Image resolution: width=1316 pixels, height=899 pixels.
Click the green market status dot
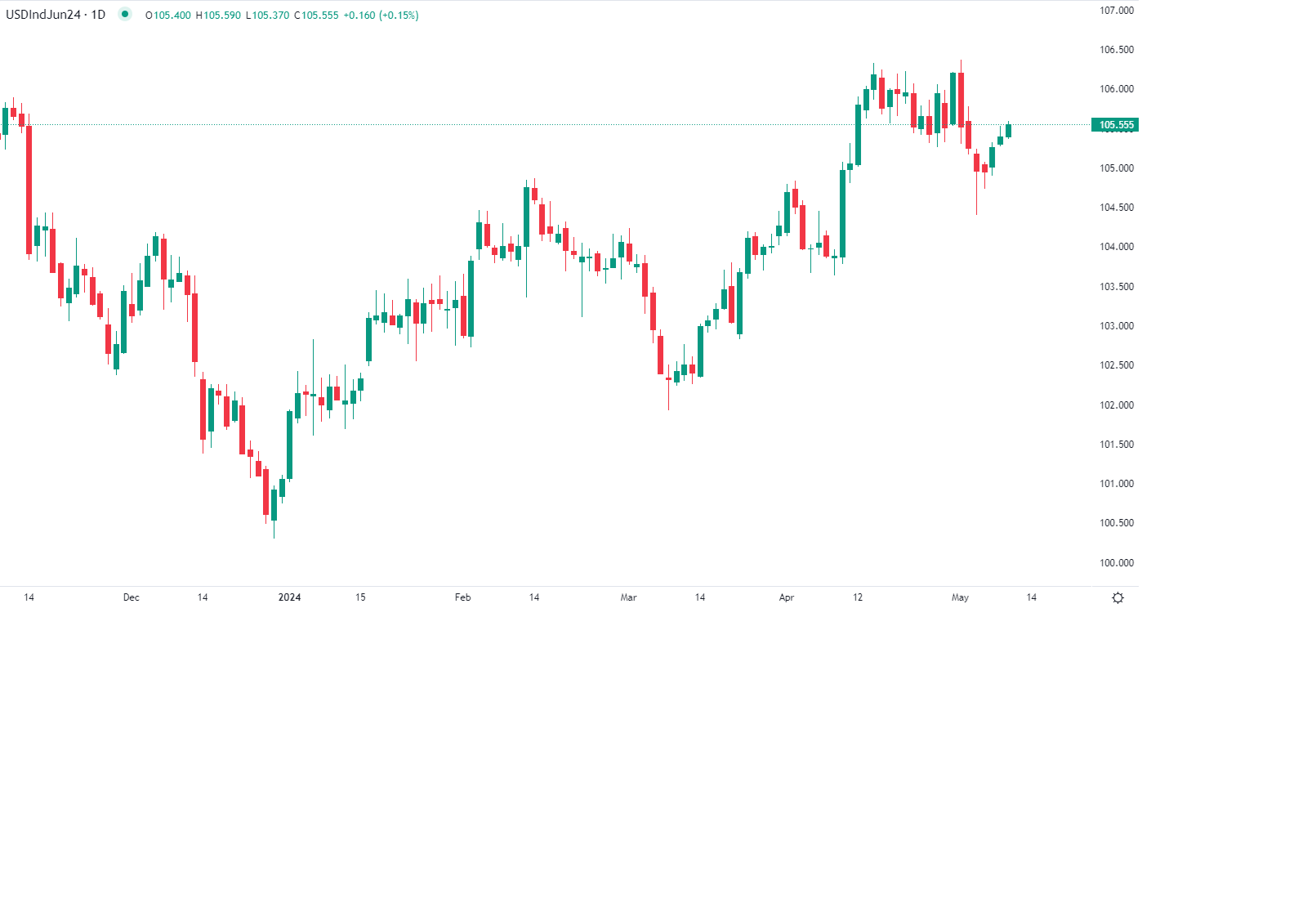[x=124, y=14]
